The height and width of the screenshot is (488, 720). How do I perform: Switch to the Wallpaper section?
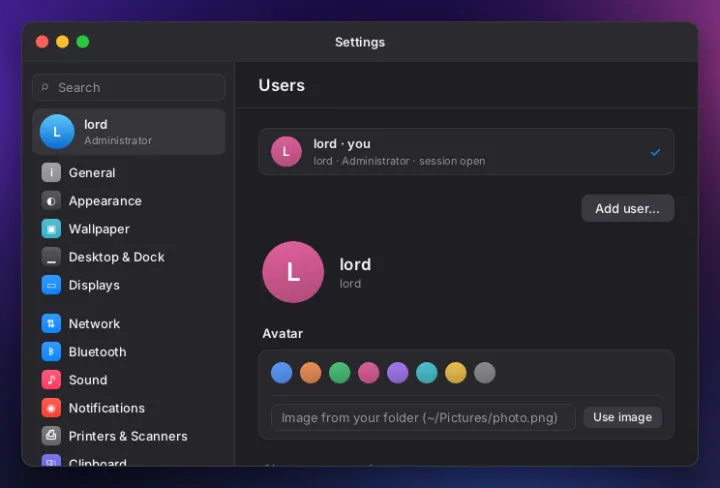click(129, 229)
